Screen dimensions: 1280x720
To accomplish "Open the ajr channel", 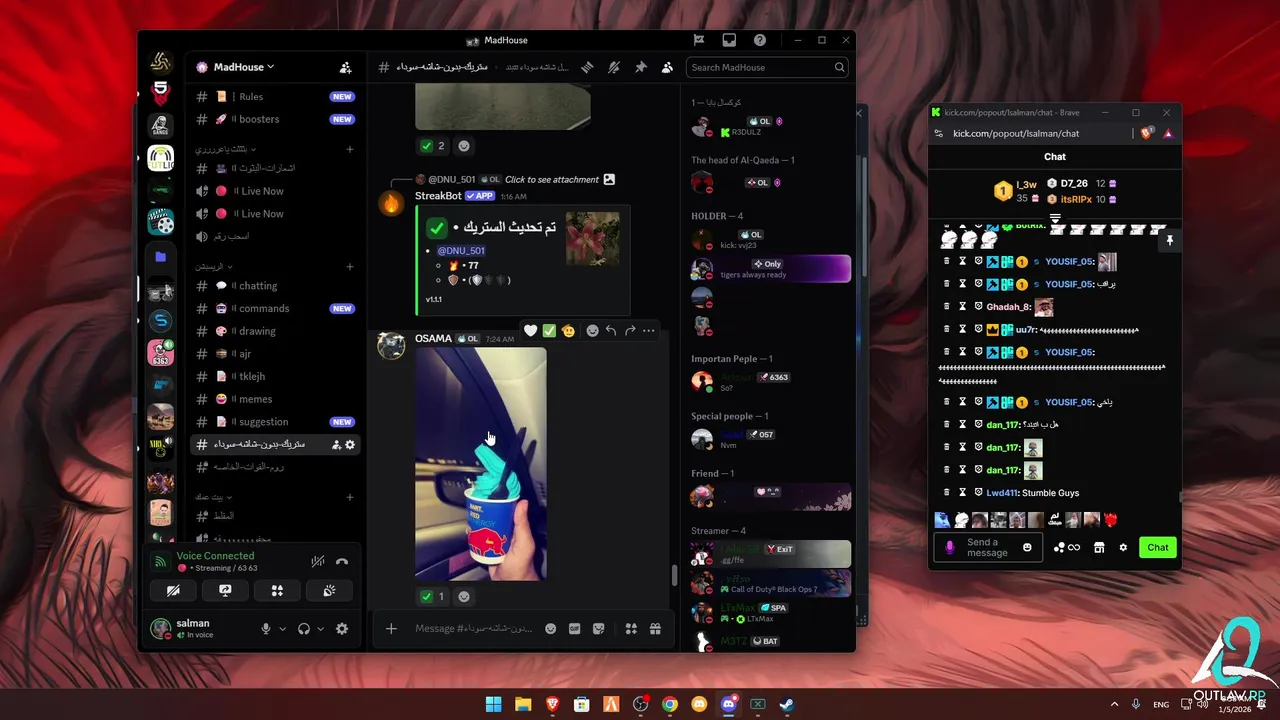I will pyautogui.click(x=275, y=354).
